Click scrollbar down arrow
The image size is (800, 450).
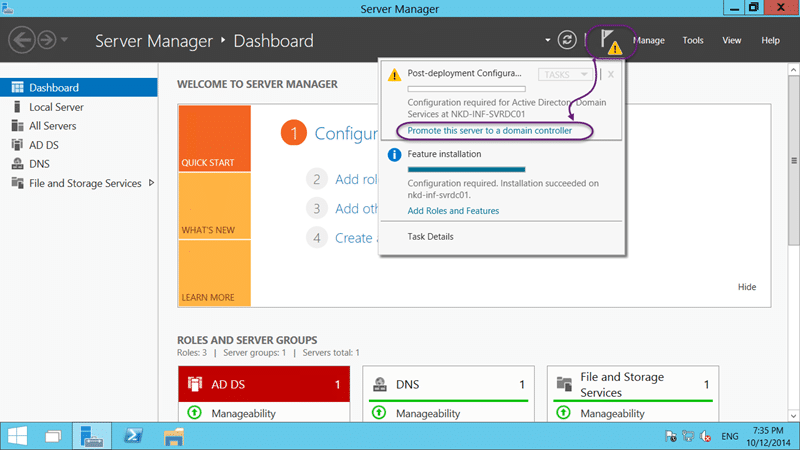tap(793, 416)
